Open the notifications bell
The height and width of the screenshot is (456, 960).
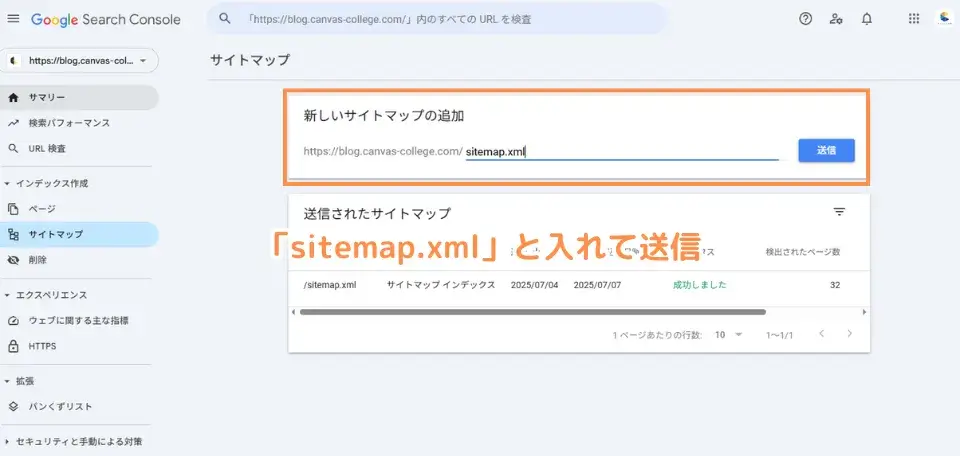coord(867,19)
